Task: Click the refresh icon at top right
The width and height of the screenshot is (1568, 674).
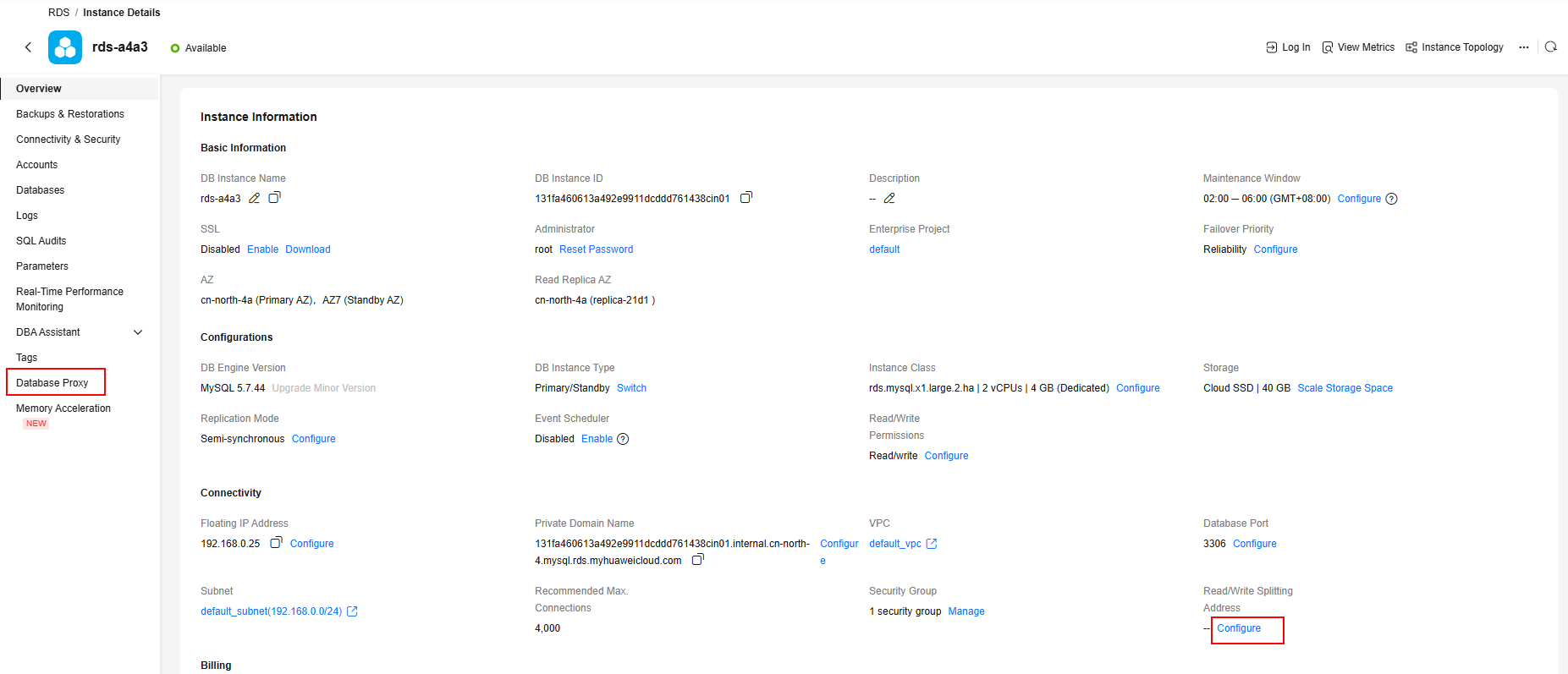Action: 1550,47
